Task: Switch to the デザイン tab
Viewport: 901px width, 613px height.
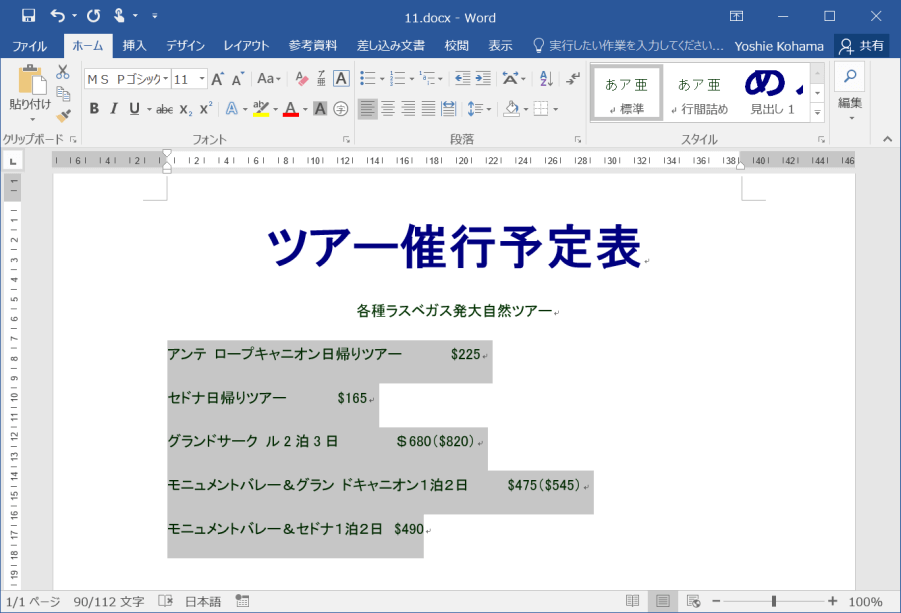Action: [185, 46]
